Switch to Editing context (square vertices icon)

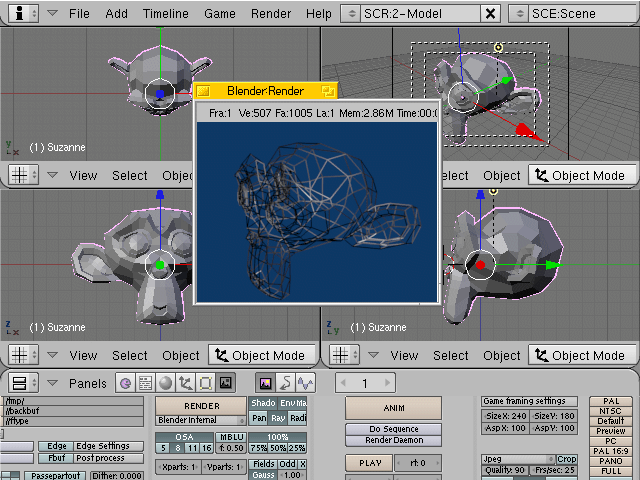205,383
